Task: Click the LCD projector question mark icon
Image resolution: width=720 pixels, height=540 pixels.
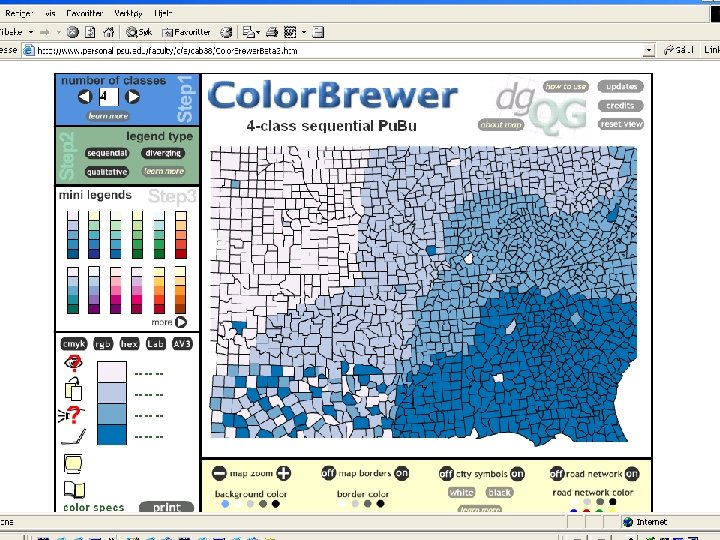Action: [x=72, y=415]
